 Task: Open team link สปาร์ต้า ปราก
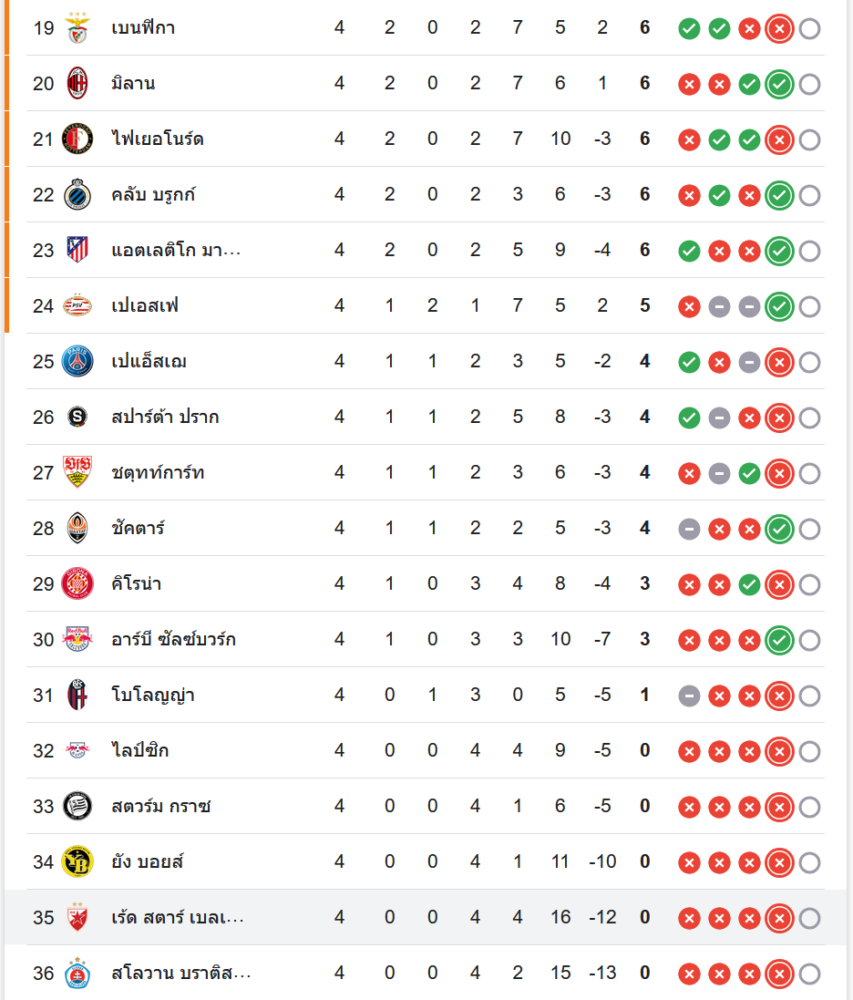coord(165,417)
